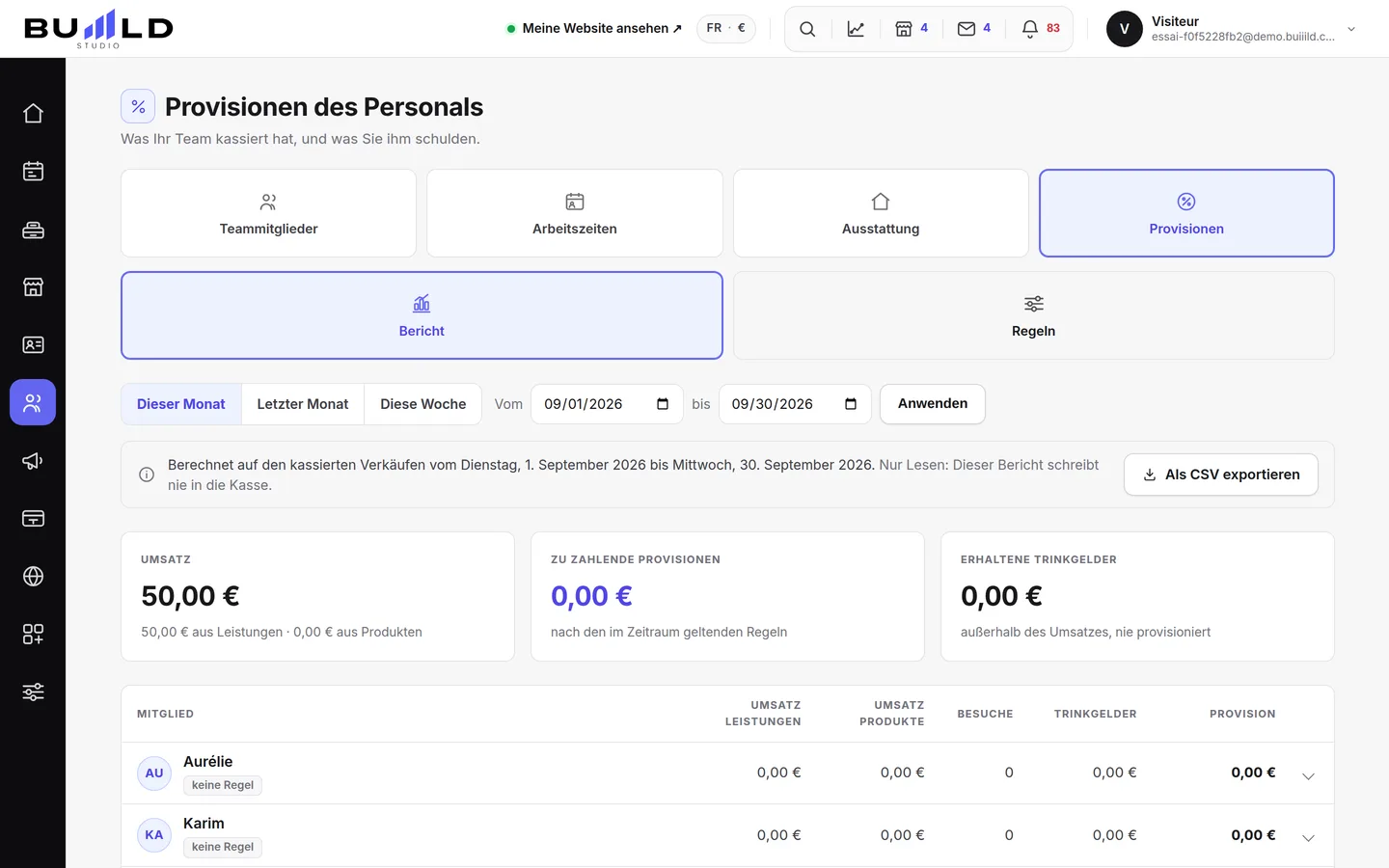Open the mail icon with badge 4
This screenshot has height=868, width=1389.
coord(973,29)
